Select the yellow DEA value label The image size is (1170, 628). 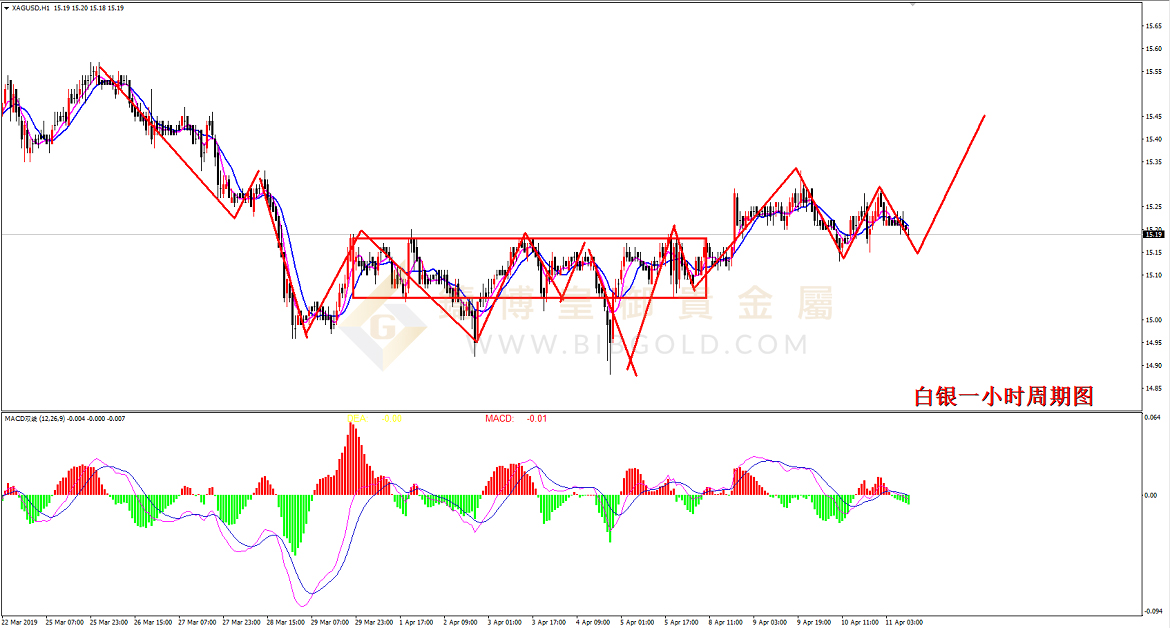[375, 418]
